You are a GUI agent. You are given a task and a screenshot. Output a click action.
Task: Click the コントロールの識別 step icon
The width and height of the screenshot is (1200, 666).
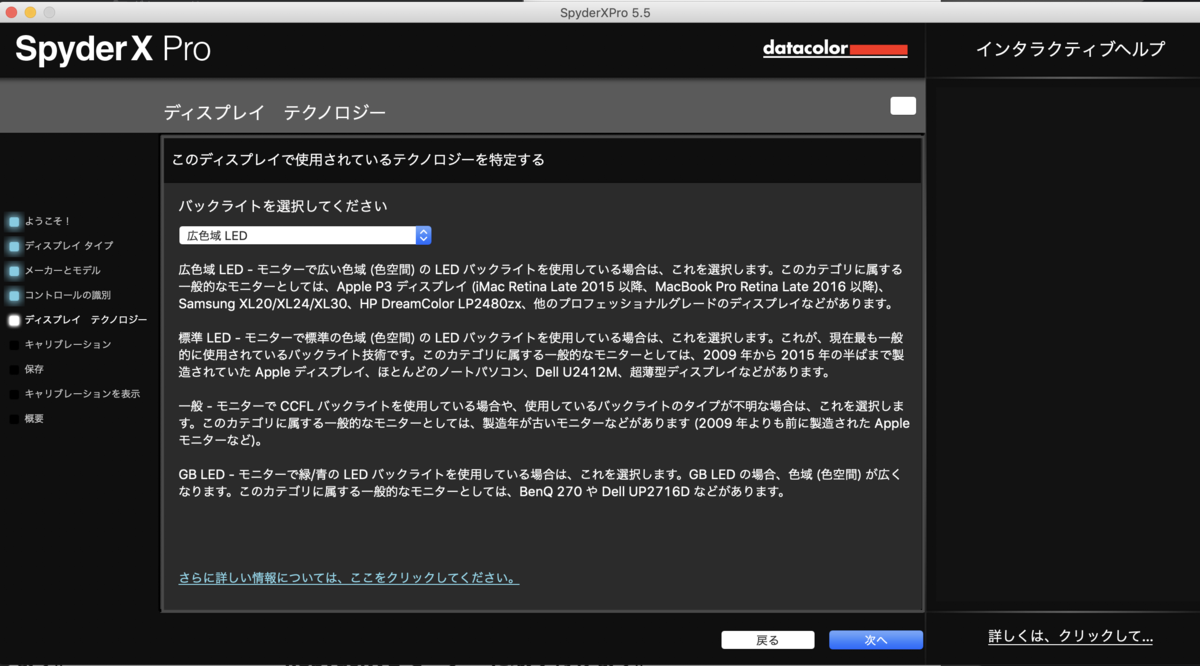[x=13, y=293]
